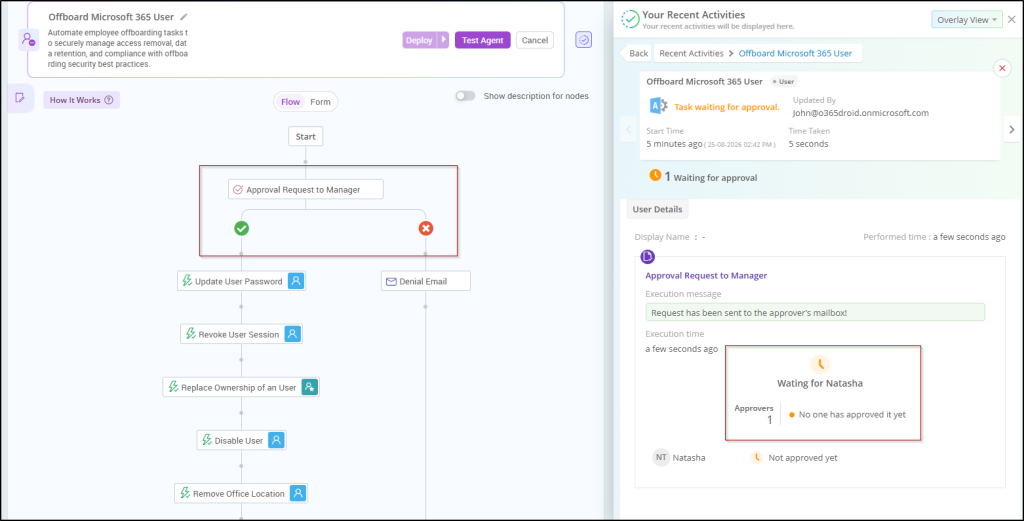Screen dimensions: 1024x521
Task: Open the How It Works help
Action: click(x=82, y=100)
